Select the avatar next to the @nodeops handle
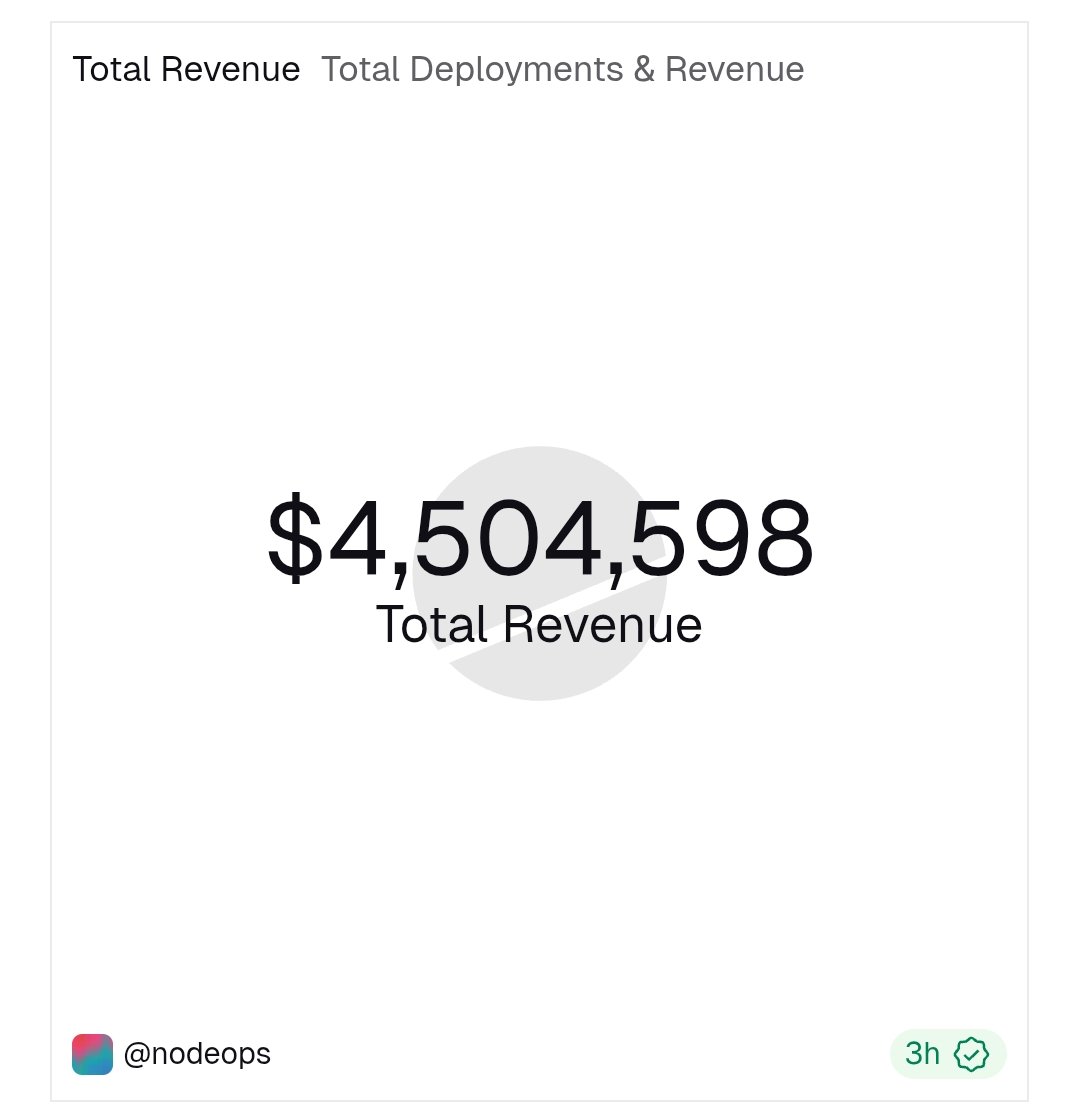 (x=92, y=1053)
